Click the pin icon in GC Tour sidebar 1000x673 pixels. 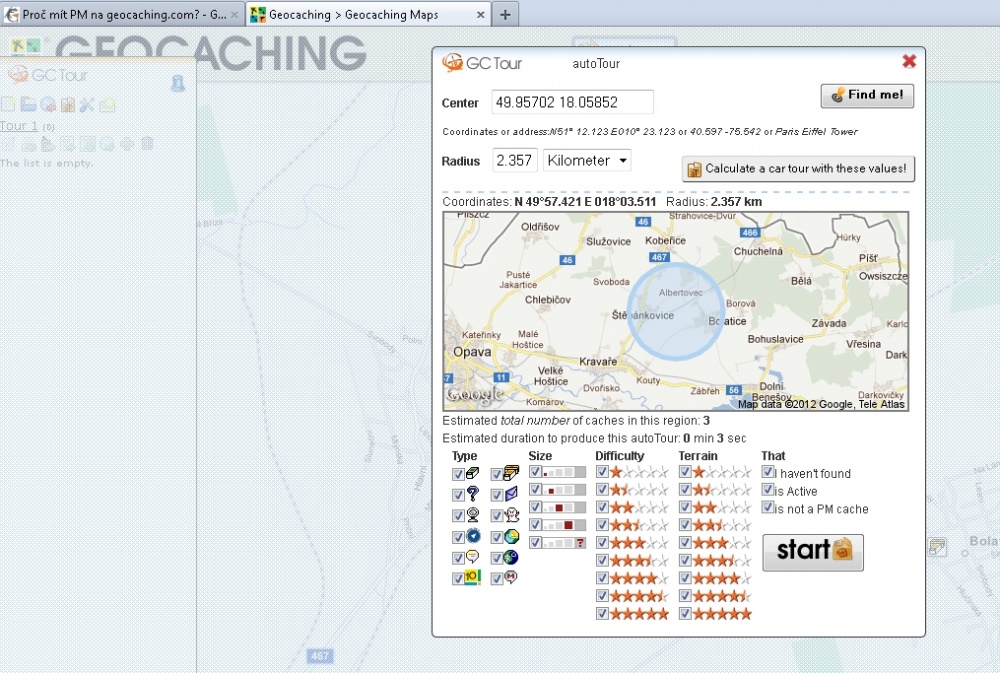tap(178, 83)
